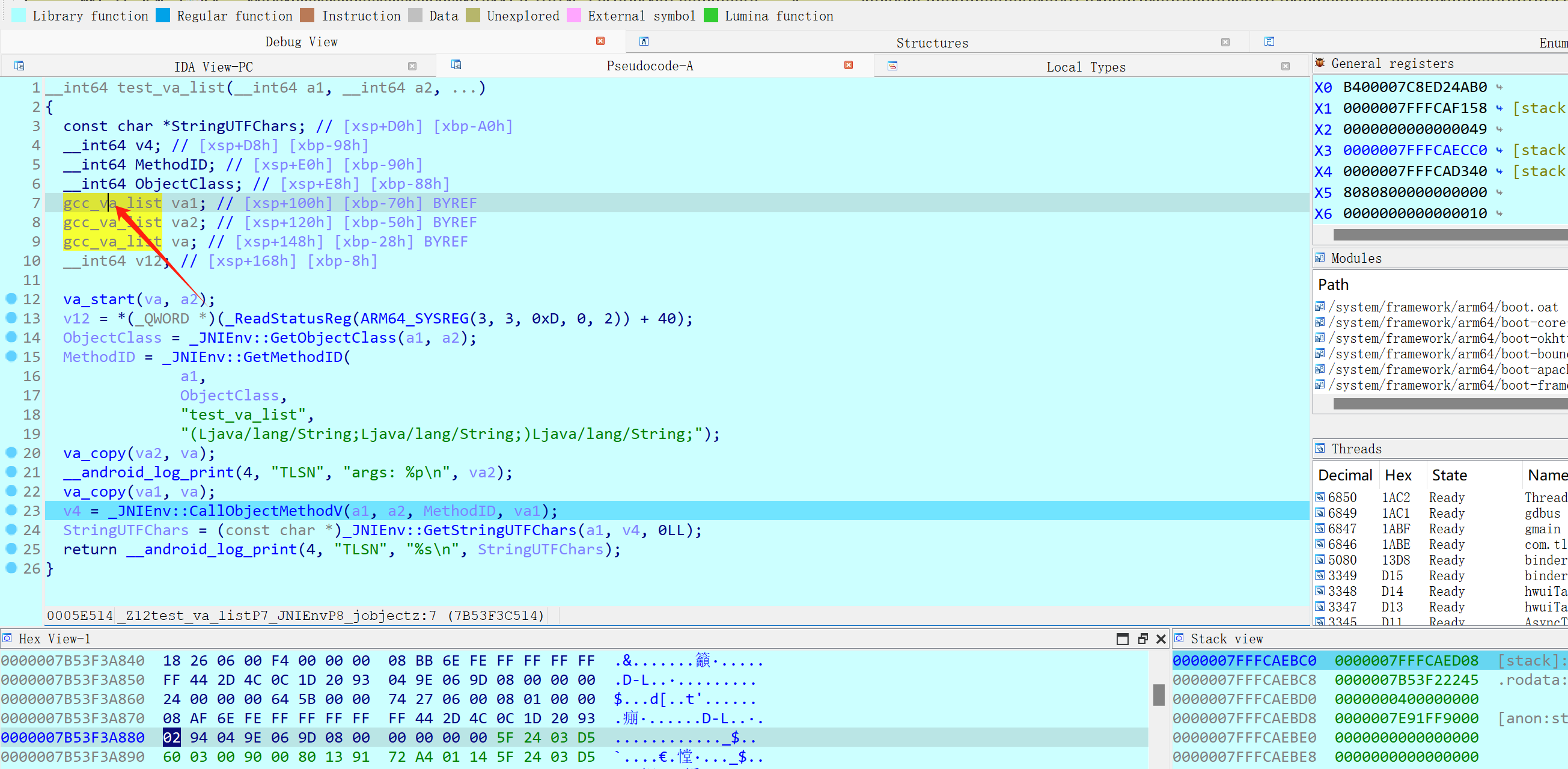Follow the X3 register jump arrow

pos(1499,150)
